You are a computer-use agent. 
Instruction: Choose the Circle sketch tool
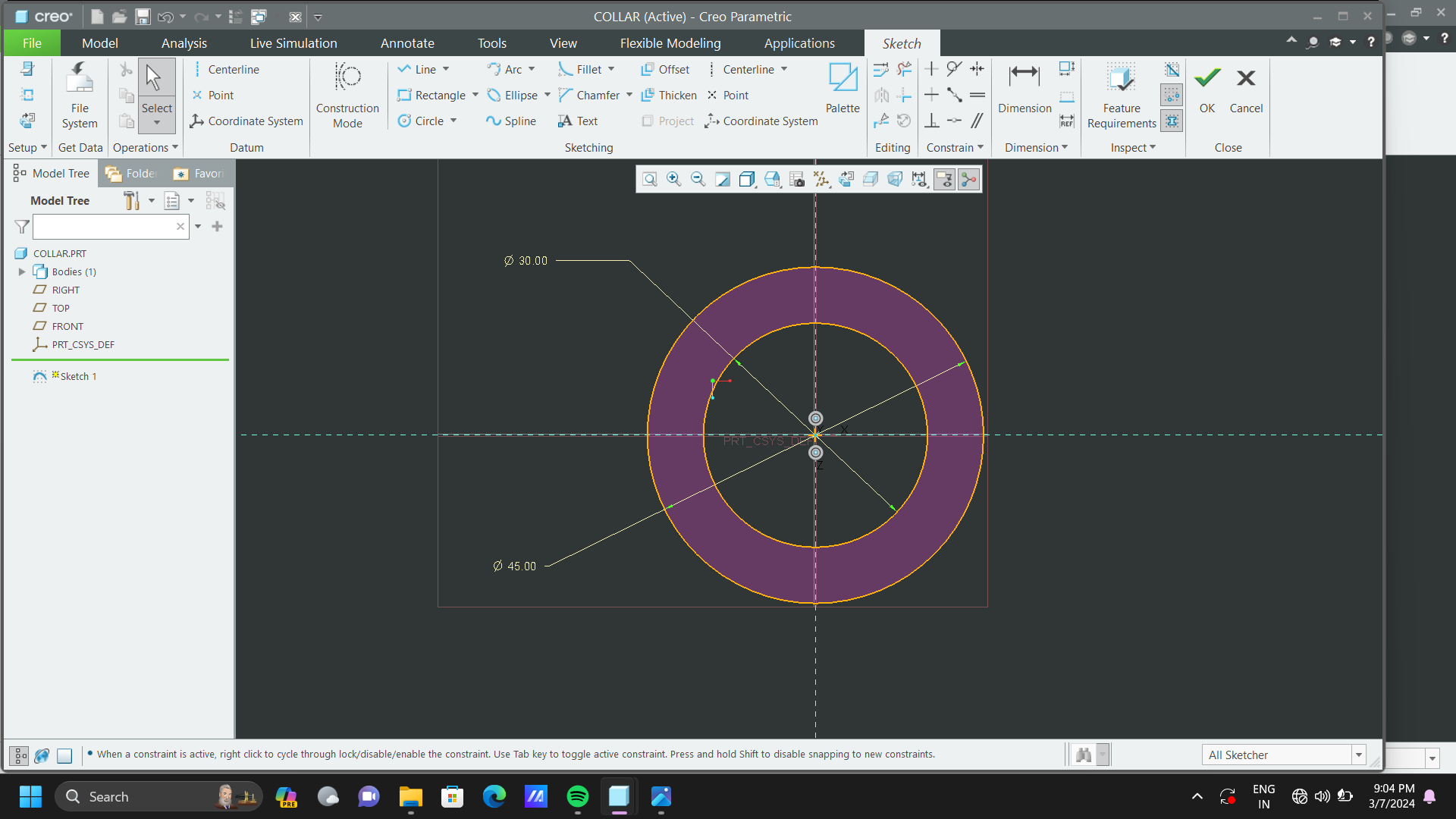(x=420, y=121)
